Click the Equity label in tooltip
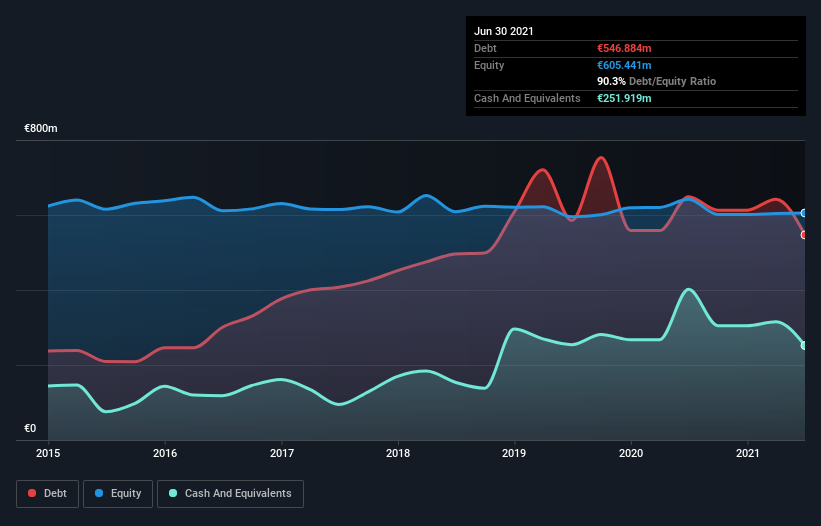 click(489, 65)
